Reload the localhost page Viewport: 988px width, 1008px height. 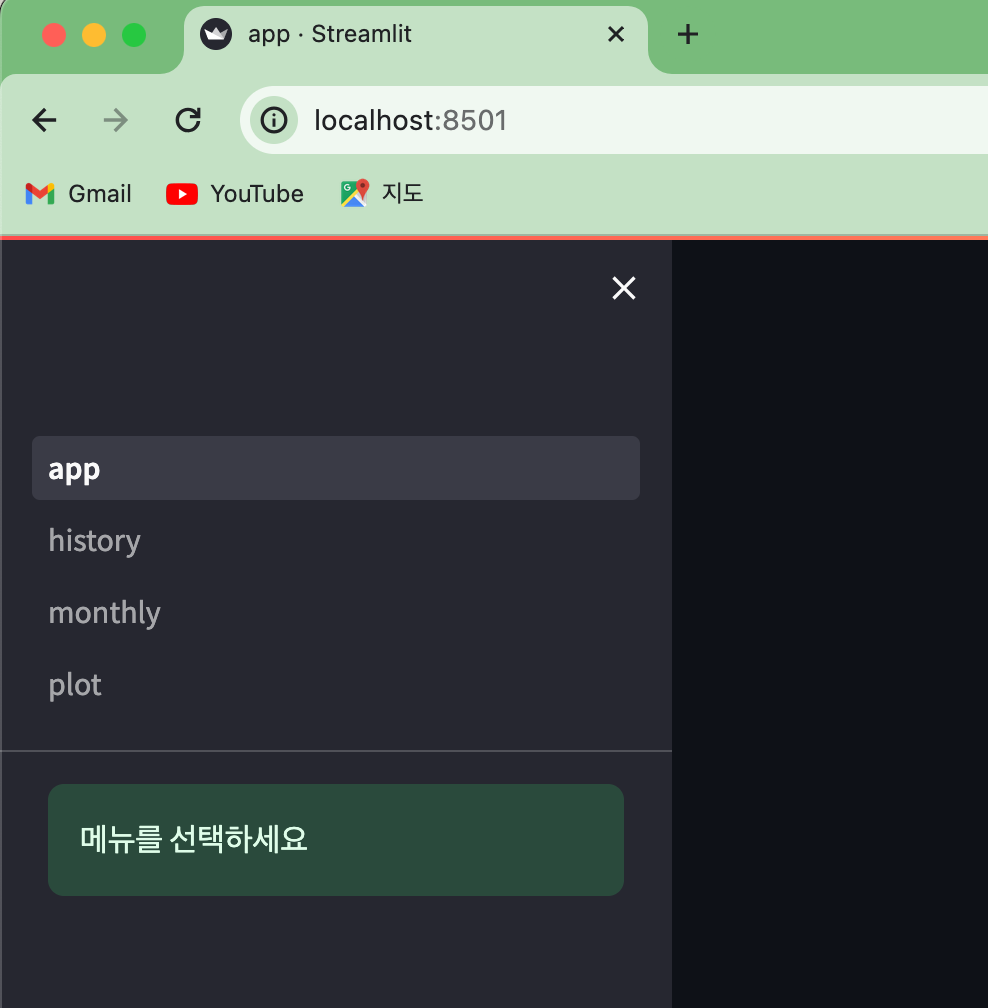(x=188, y=120)
